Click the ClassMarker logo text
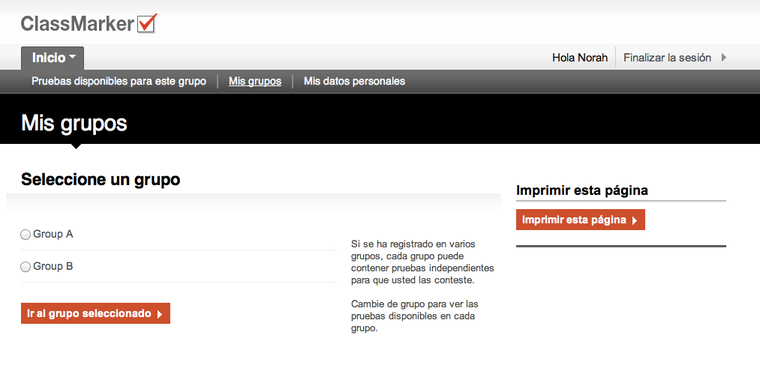The width and height of the screenshot is (760, 368). [77, 24]
